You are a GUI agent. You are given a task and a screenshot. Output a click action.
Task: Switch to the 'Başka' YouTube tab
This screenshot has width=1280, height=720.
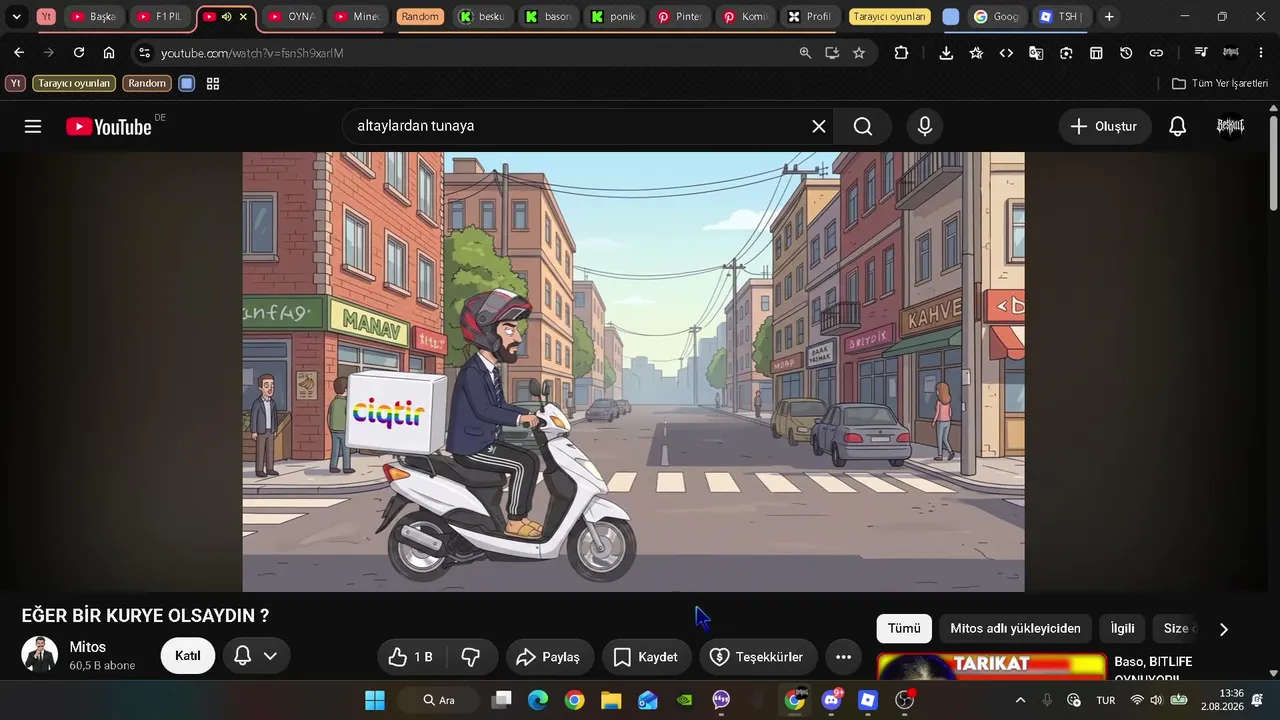point(95,17)
